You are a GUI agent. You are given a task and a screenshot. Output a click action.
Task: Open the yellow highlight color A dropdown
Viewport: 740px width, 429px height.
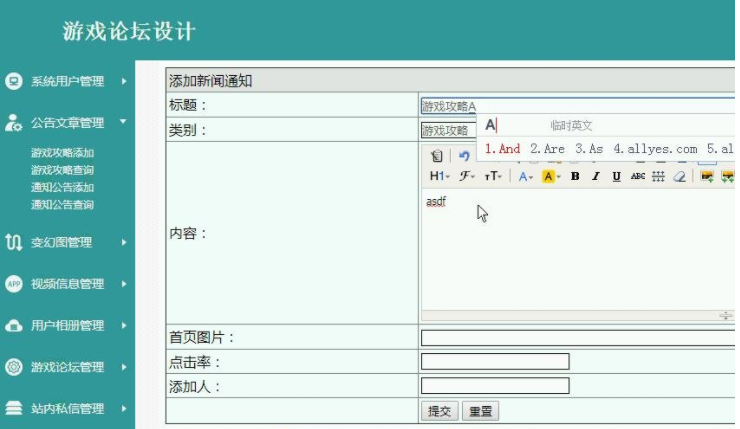click(550, 177)
